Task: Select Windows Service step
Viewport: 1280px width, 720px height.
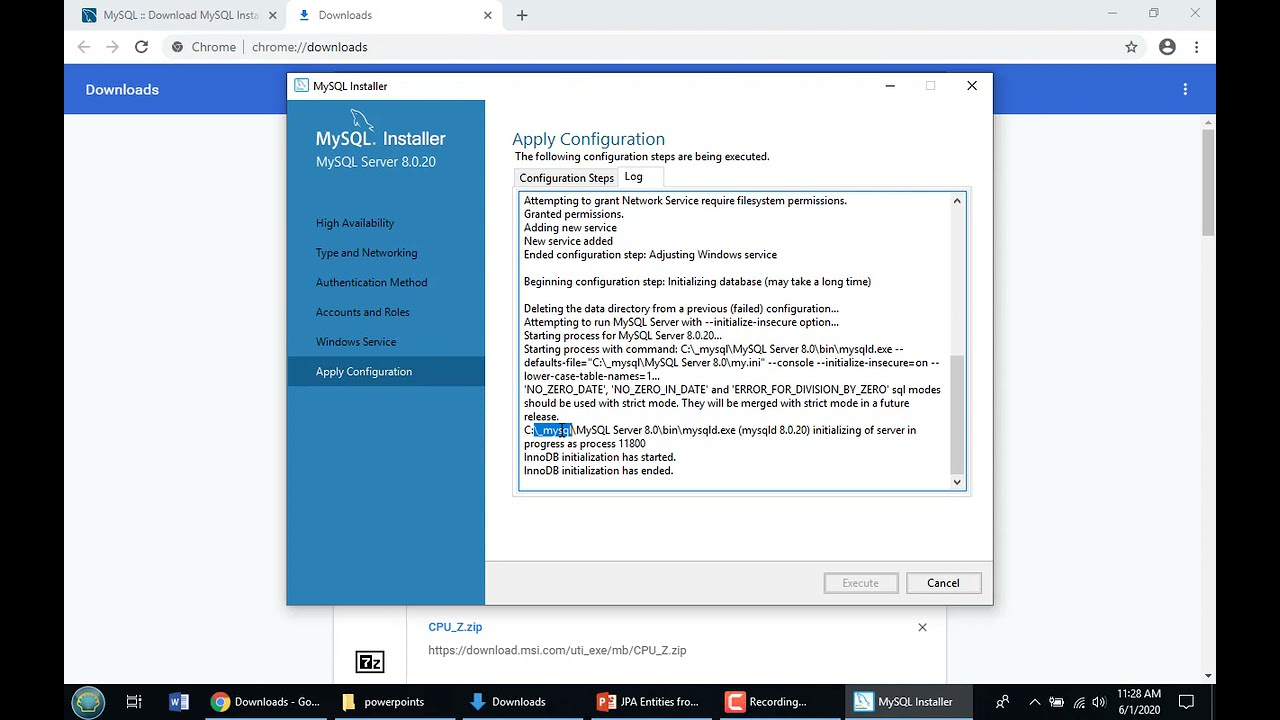Action: (x=356, y=342)
